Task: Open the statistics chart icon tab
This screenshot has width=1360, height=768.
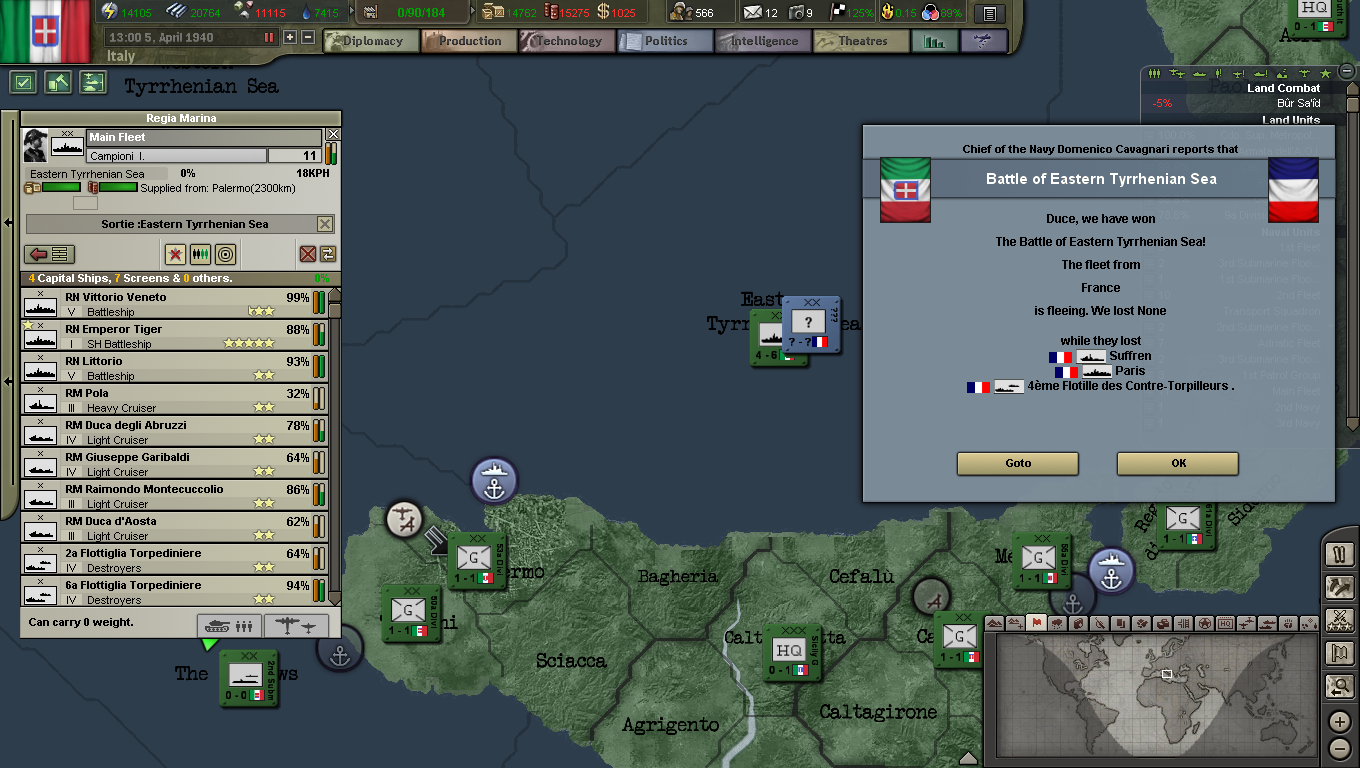Action: tap(934, 41)
